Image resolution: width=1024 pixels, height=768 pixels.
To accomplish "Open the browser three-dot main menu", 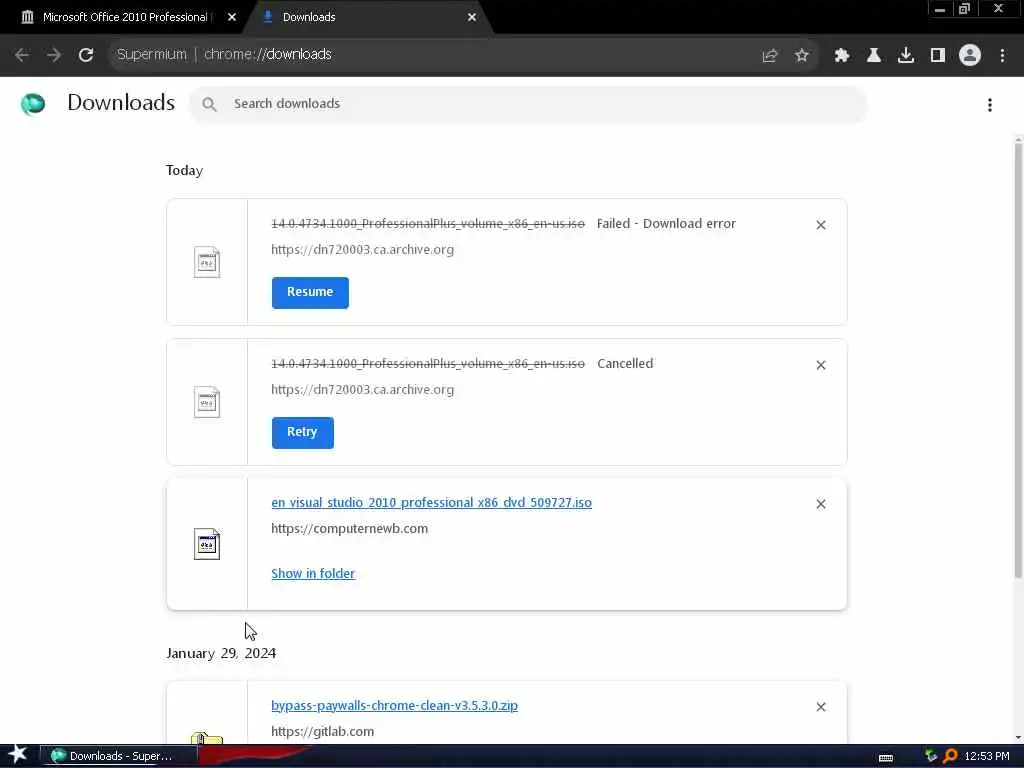I will pos(1002,56).
